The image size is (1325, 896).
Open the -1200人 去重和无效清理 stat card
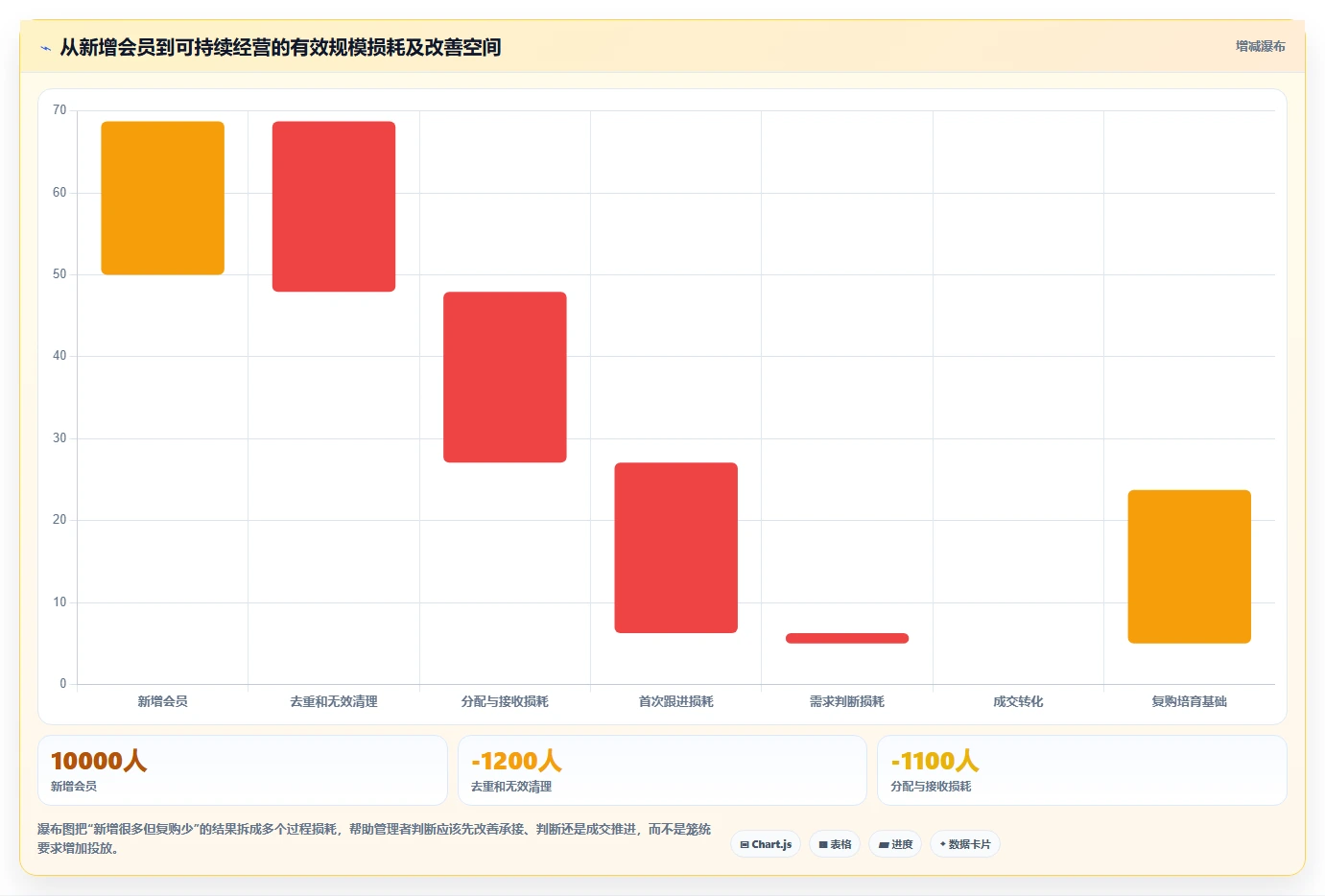click(662, 770)
